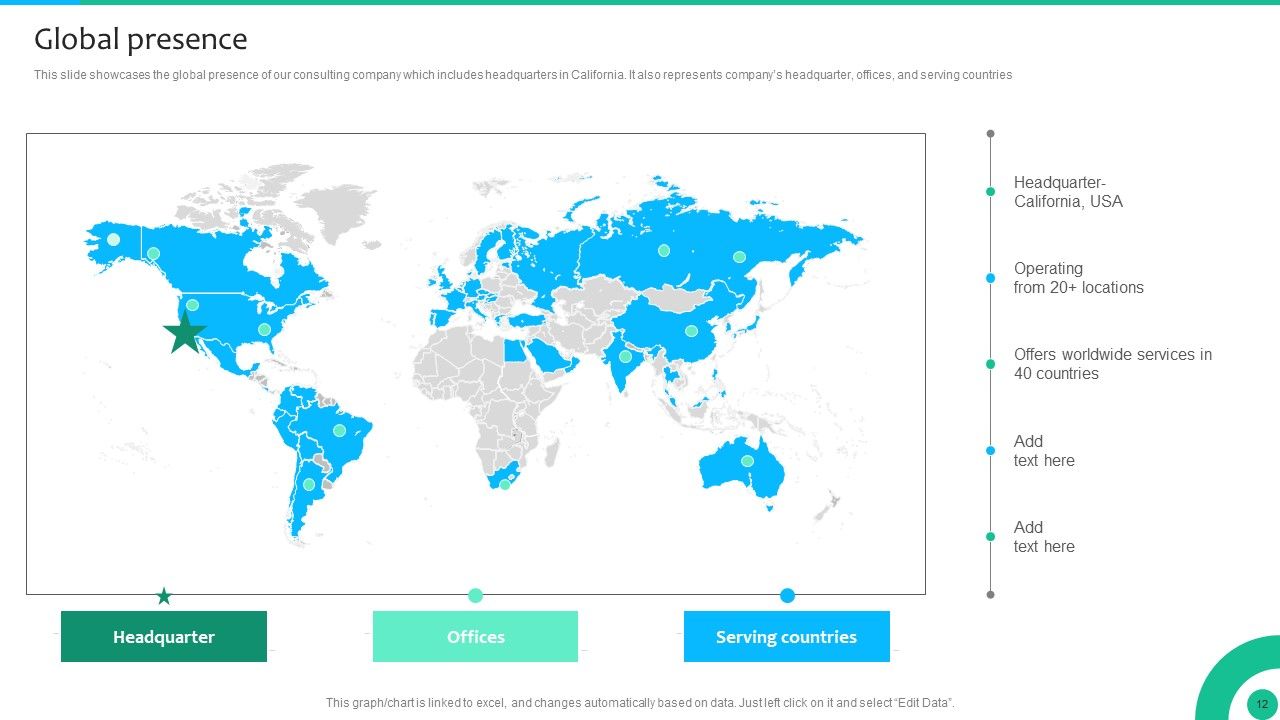Viewport: 1280px width, 720px height.
Task: Click the blue dot above Serving countries legend
Action: click(787, 595)
